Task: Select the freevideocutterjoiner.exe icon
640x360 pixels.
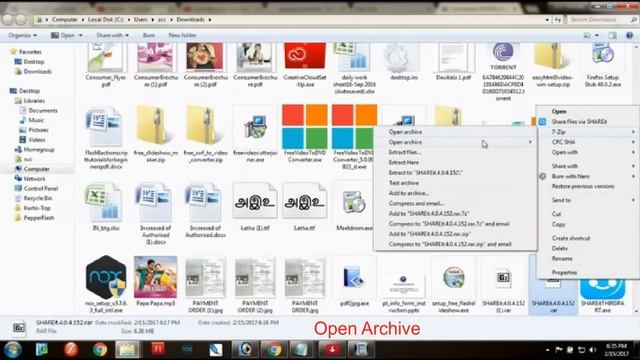Action: click(x=255, y=127)
